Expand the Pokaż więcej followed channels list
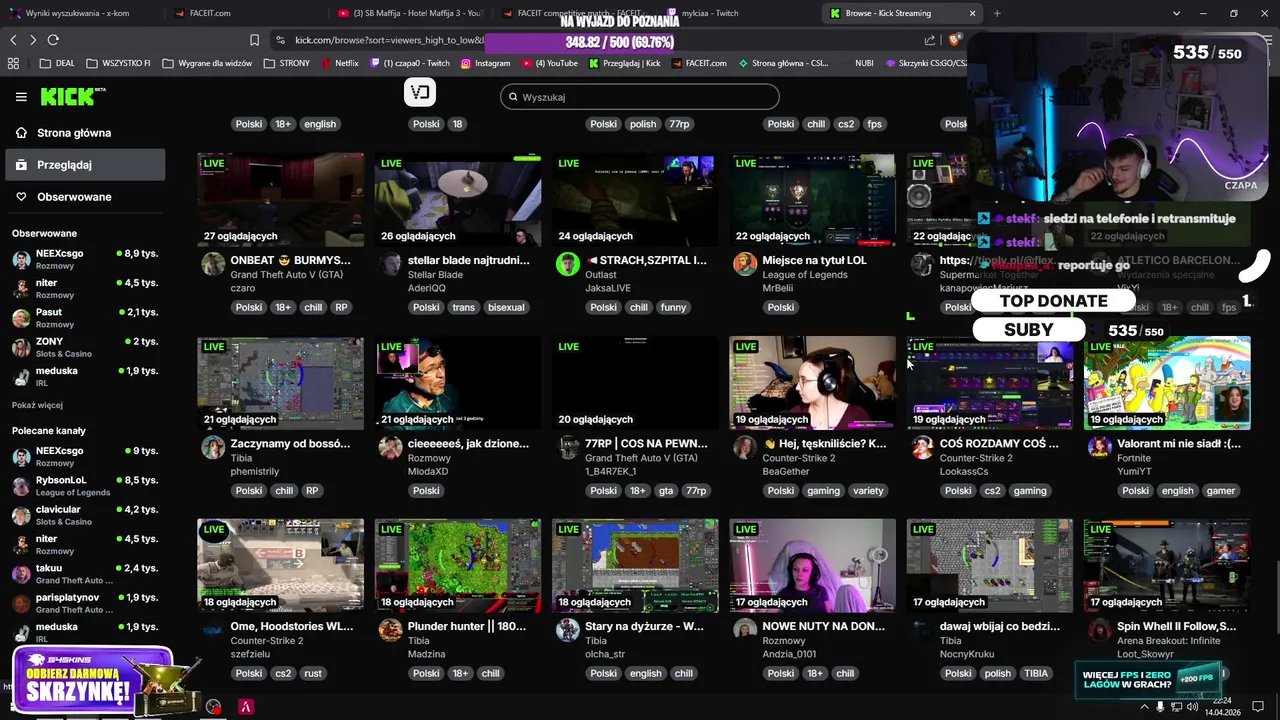The width and height of the screenshot is (1280, 720). pyautogui.click(x=37, y=405)
